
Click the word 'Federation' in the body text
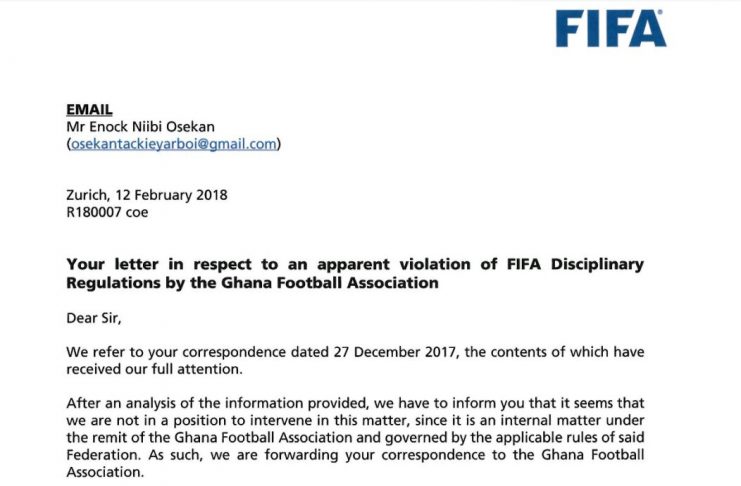pos(103,455)
